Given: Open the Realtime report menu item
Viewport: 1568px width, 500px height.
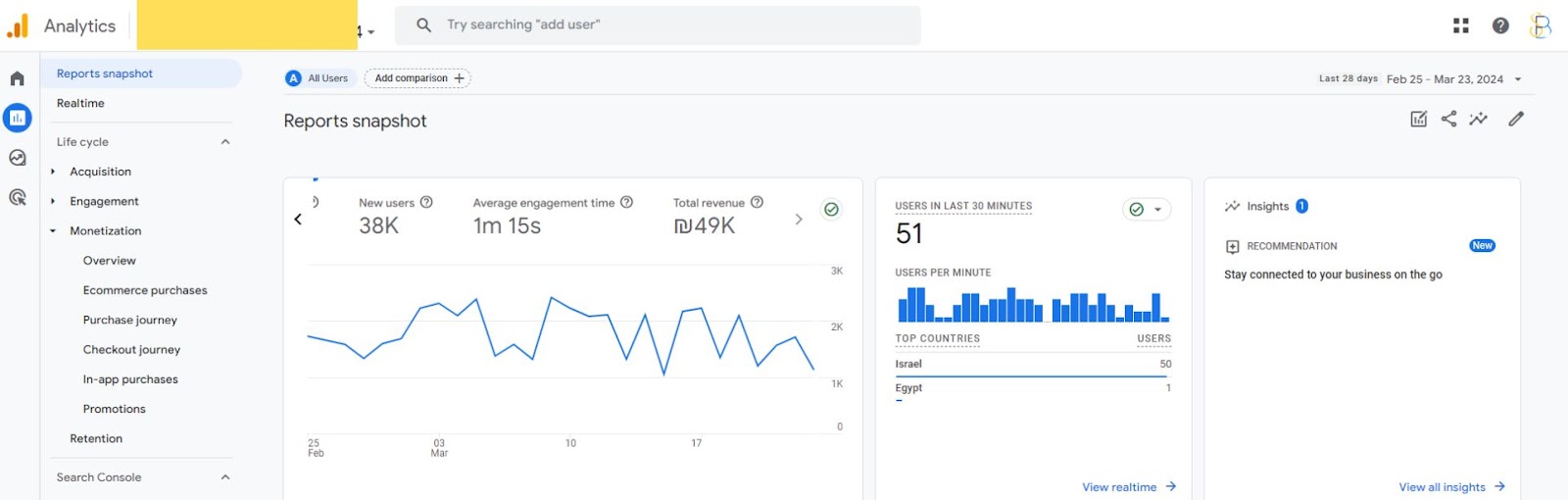Looking at the screenshot, I should 80,103.
